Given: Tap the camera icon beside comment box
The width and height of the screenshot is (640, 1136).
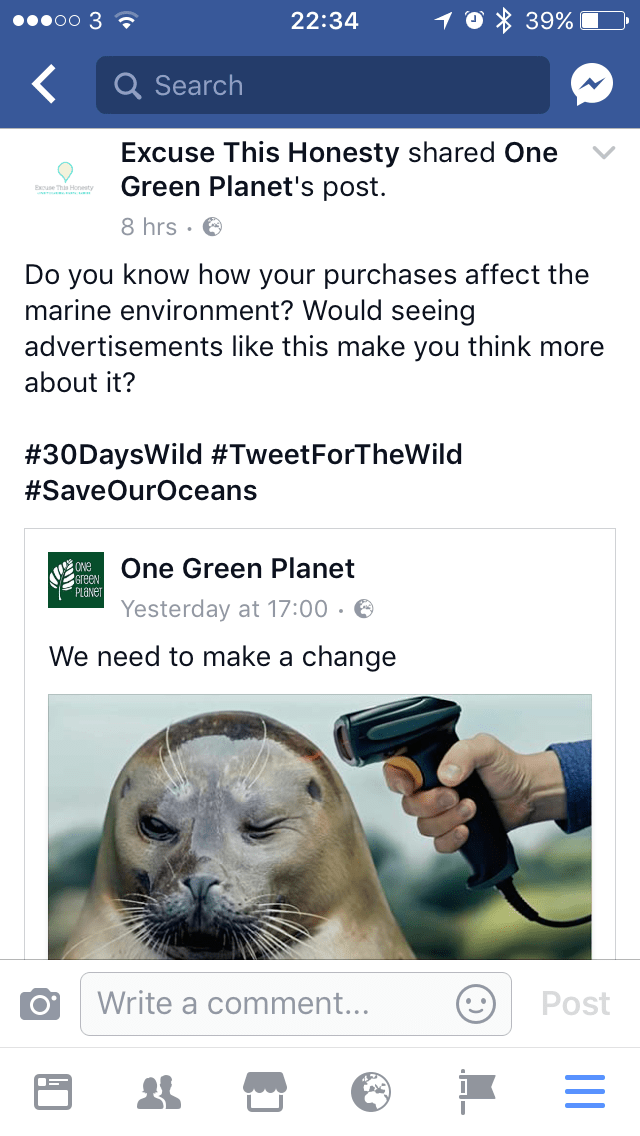Looking at the screenshot, I should pos(40,1003).
